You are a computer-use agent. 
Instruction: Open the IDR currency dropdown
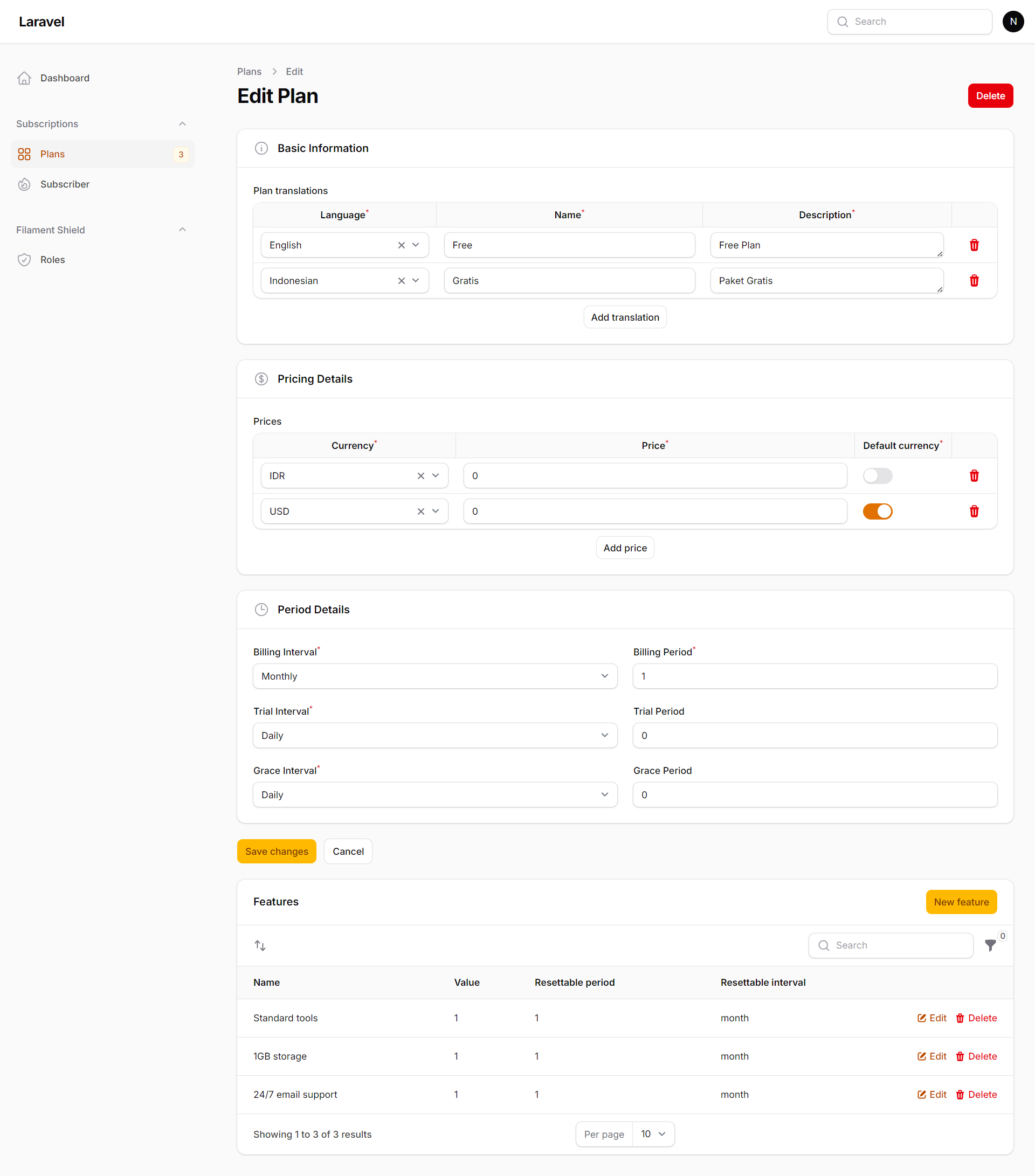click(436, 476)
